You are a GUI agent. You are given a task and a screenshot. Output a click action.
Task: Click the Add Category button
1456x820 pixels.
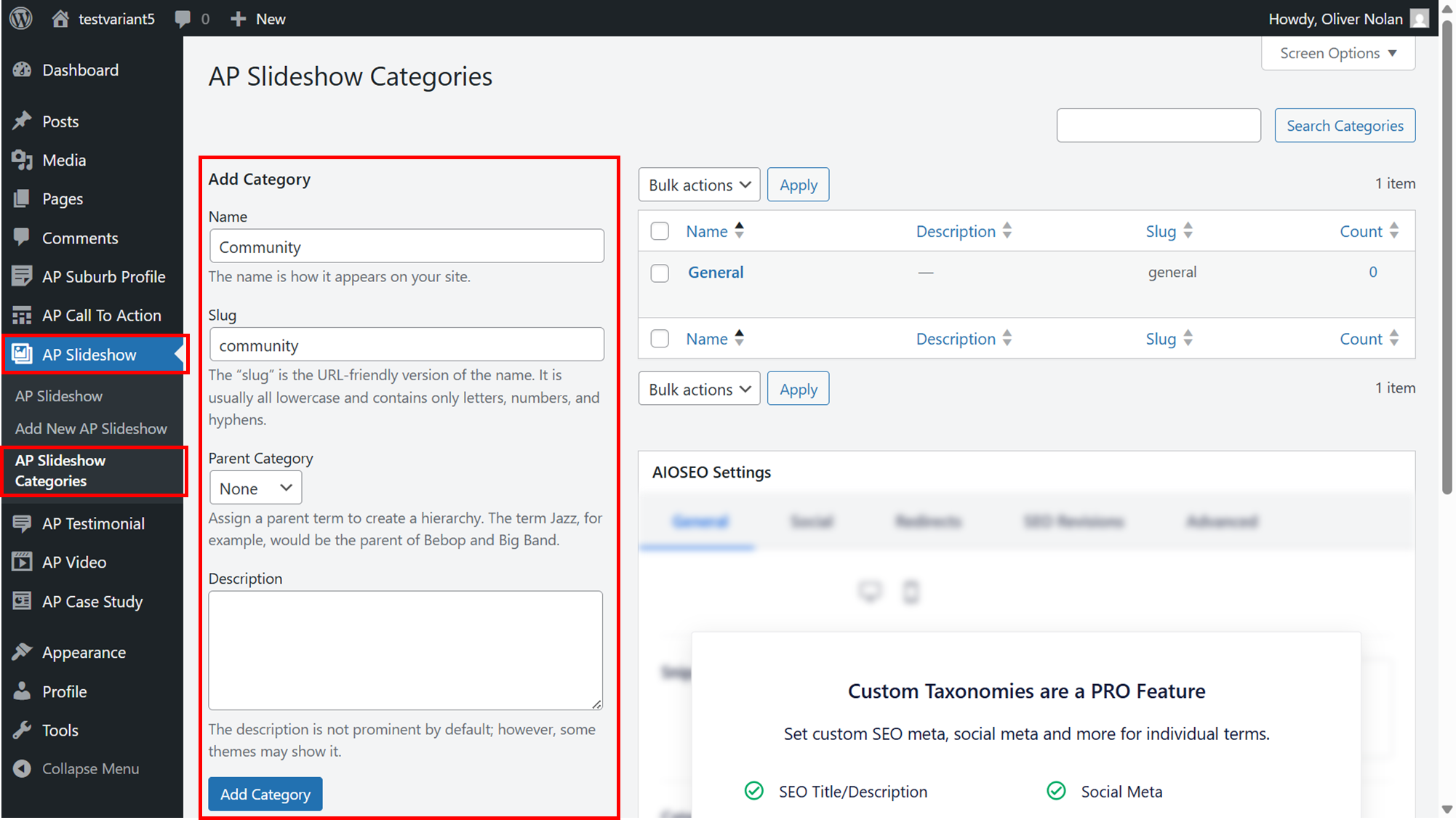pos(265,794)
